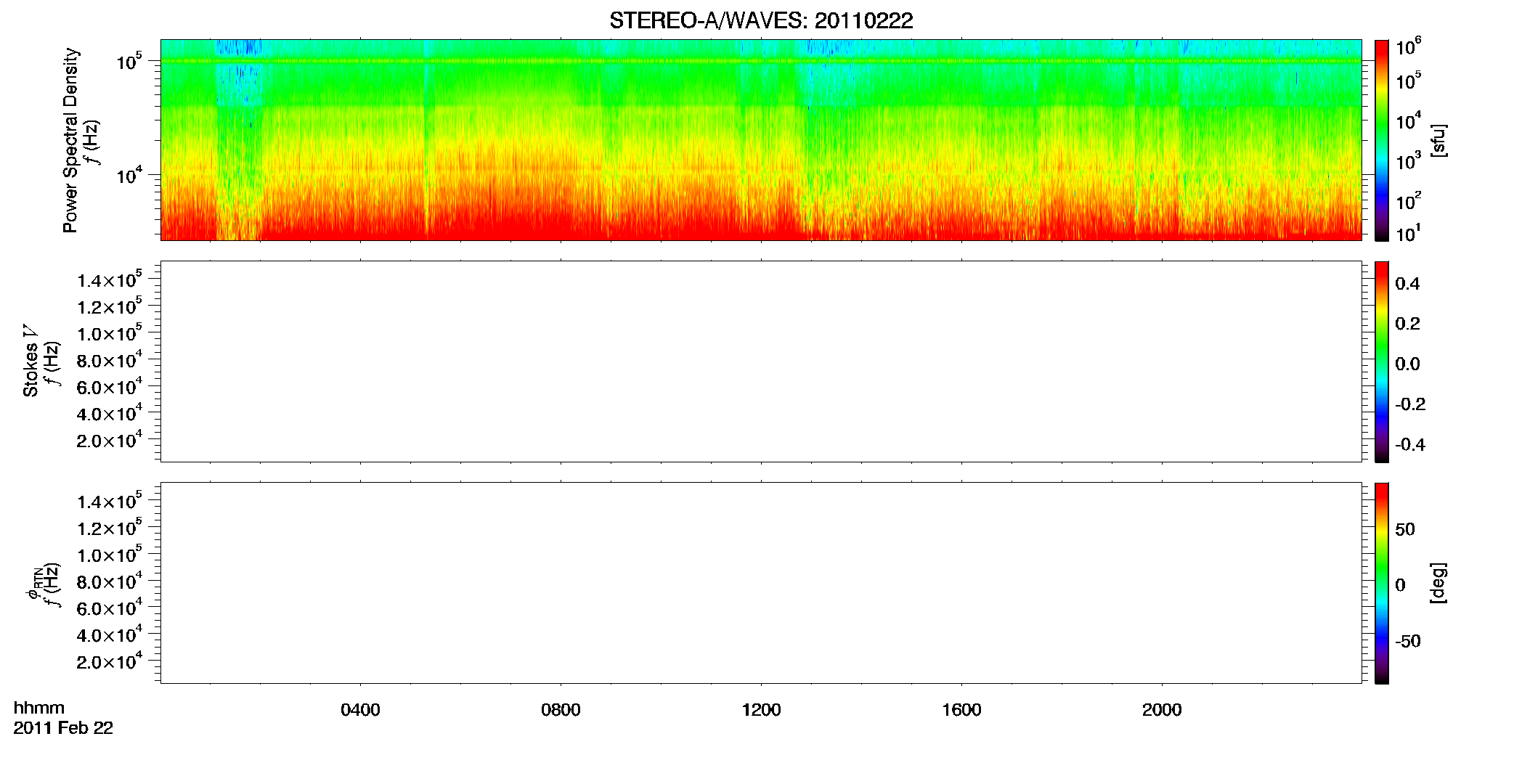Click the phi RTN degree color bar
1522x784 pixels.
pos(1382,583)
